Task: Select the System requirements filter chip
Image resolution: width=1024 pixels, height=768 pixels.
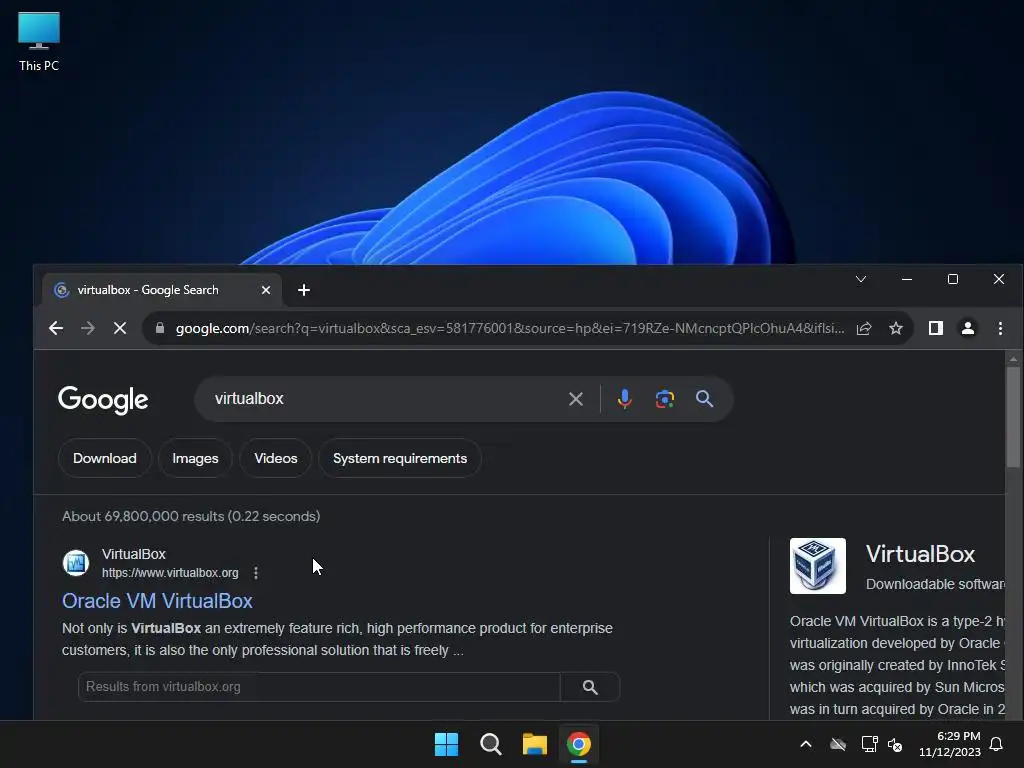Action: 400,458
